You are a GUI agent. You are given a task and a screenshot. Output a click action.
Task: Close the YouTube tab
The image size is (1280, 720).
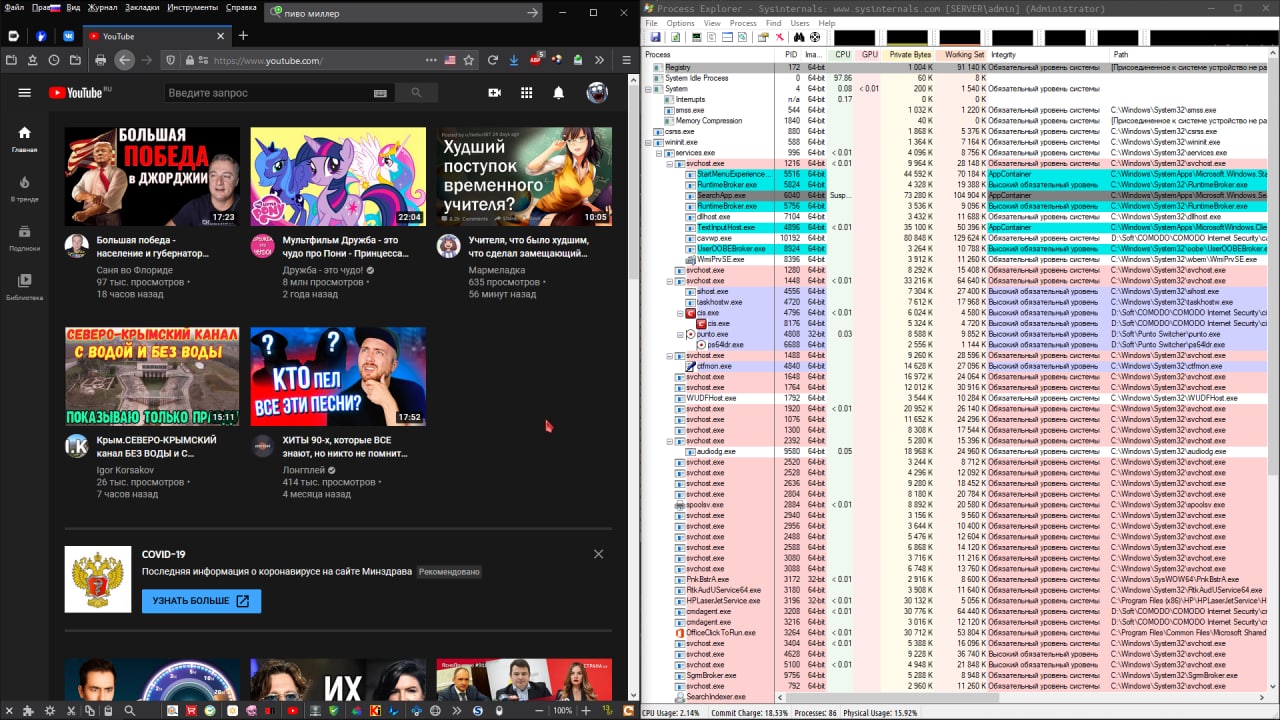220,36
